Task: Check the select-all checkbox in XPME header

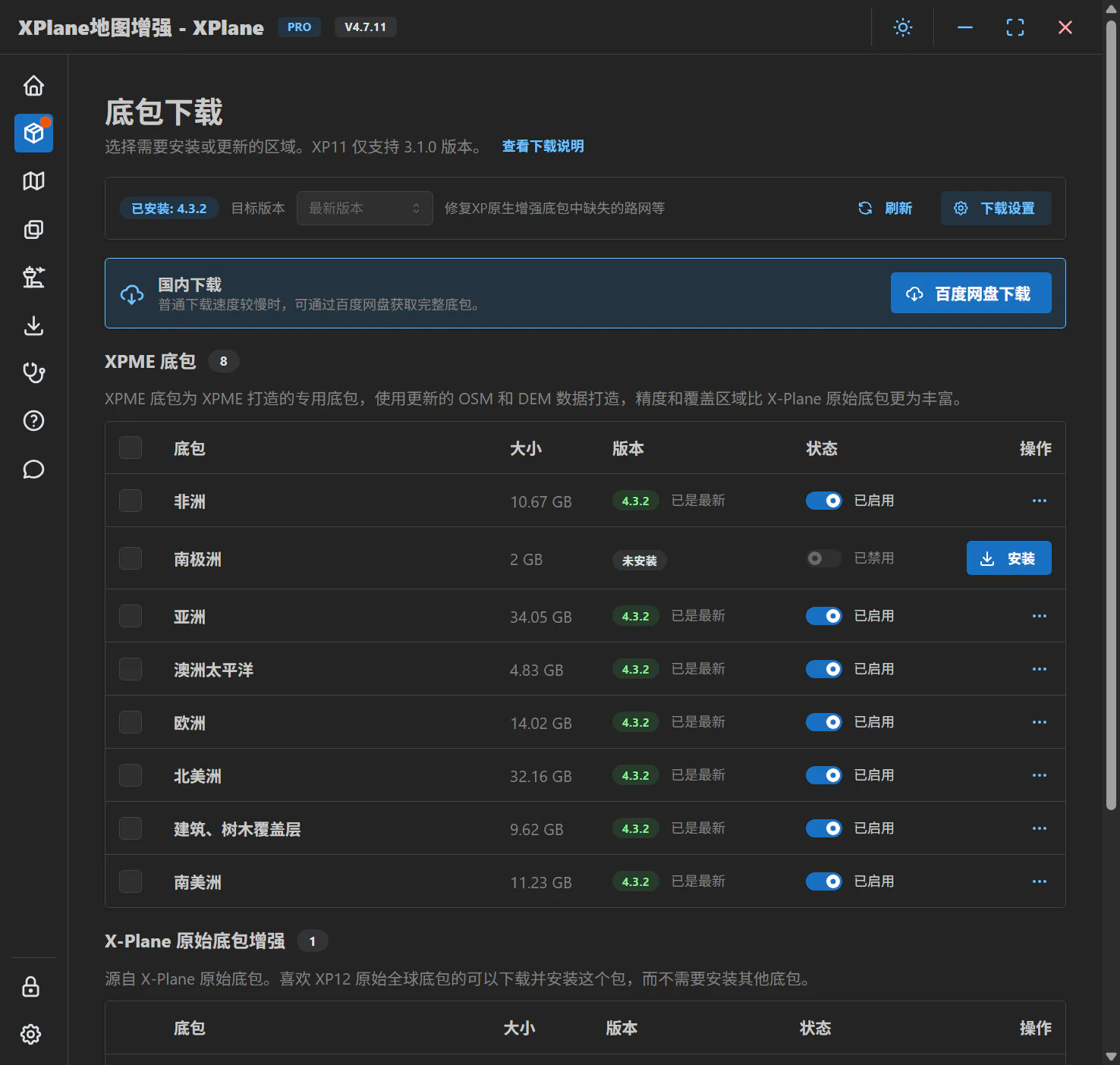Action: coord(131,448)
